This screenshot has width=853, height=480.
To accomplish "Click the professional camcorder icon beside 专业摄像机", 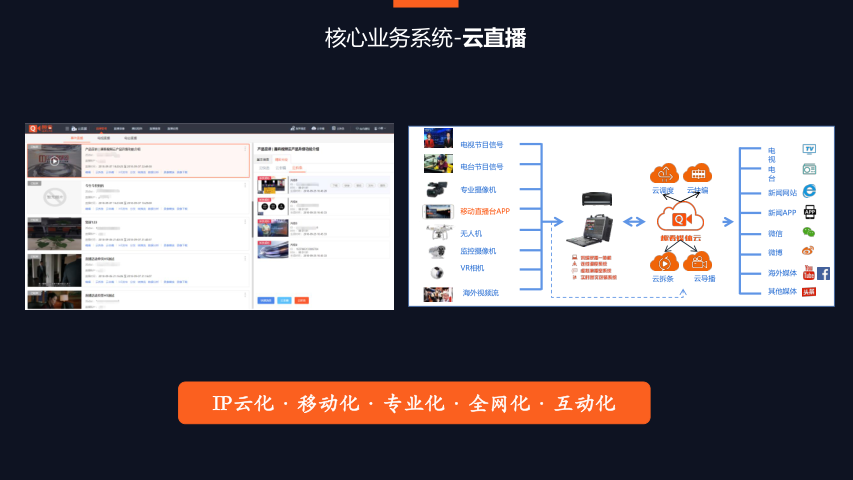I will click(x=437, y=188).
